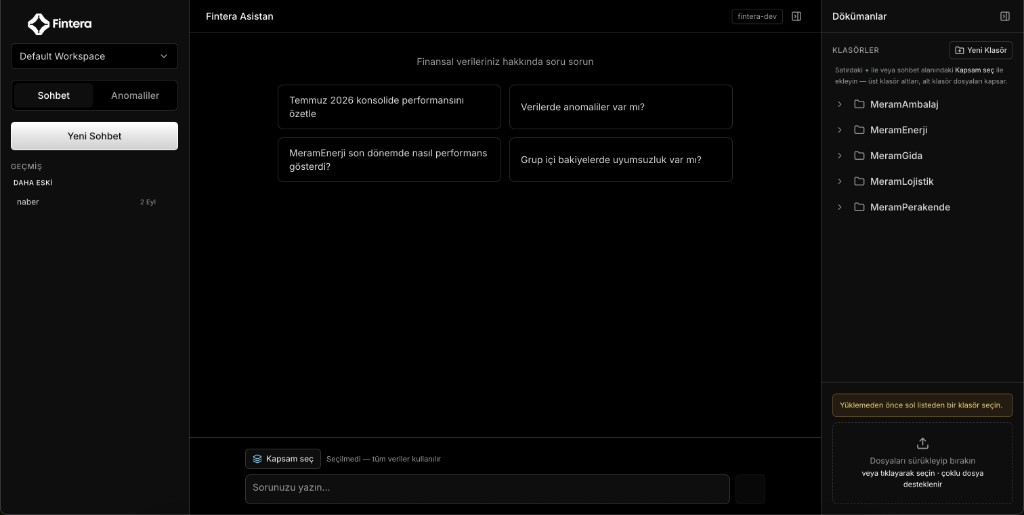Open the Kapsam seç scope selector
Viewport: 1024px width, 515px height.
(x=283, y=459)
